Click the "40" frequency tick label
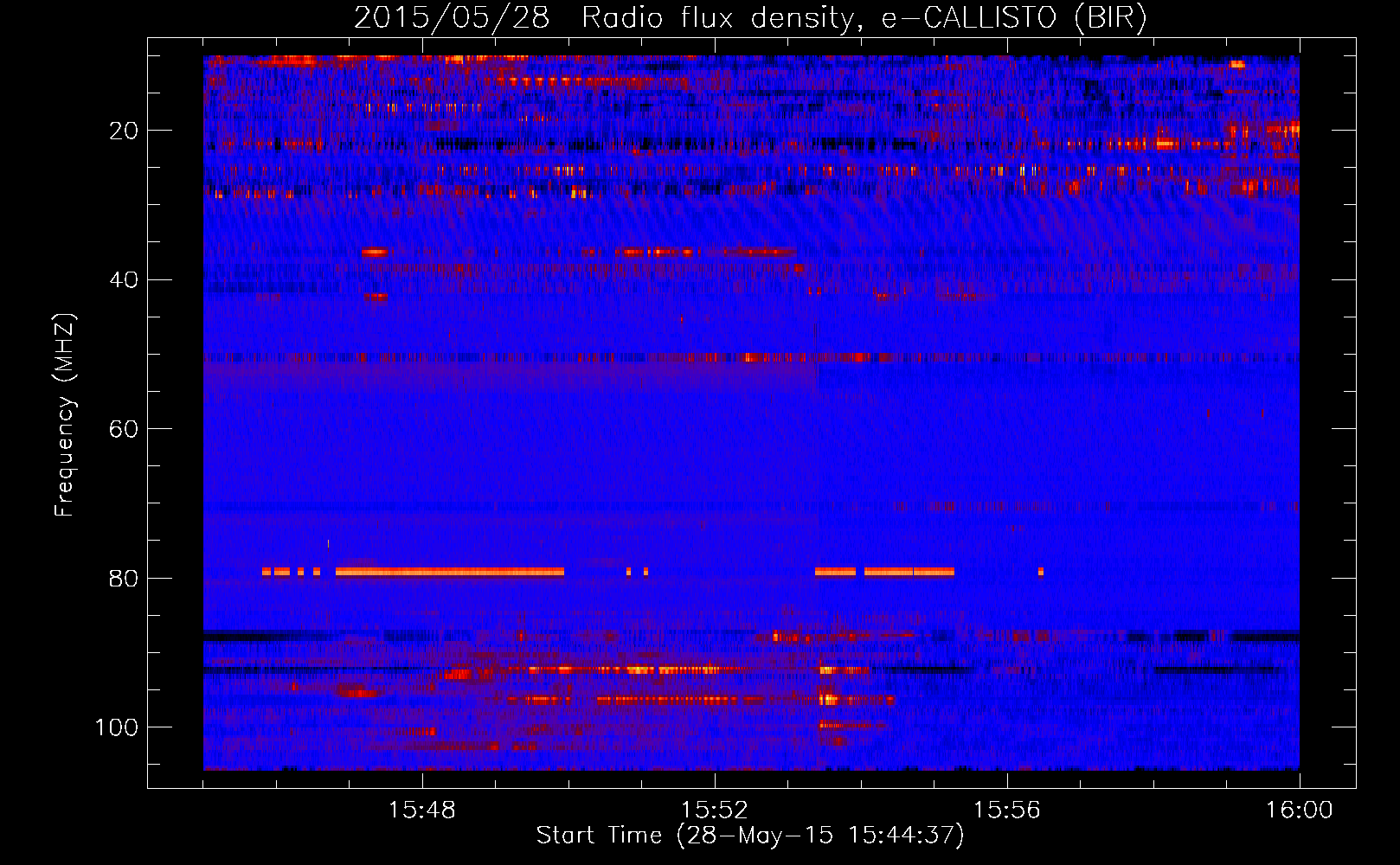The width and height of the screenshot is (1400, 865). pyautogui.click(x=124, y=279)
